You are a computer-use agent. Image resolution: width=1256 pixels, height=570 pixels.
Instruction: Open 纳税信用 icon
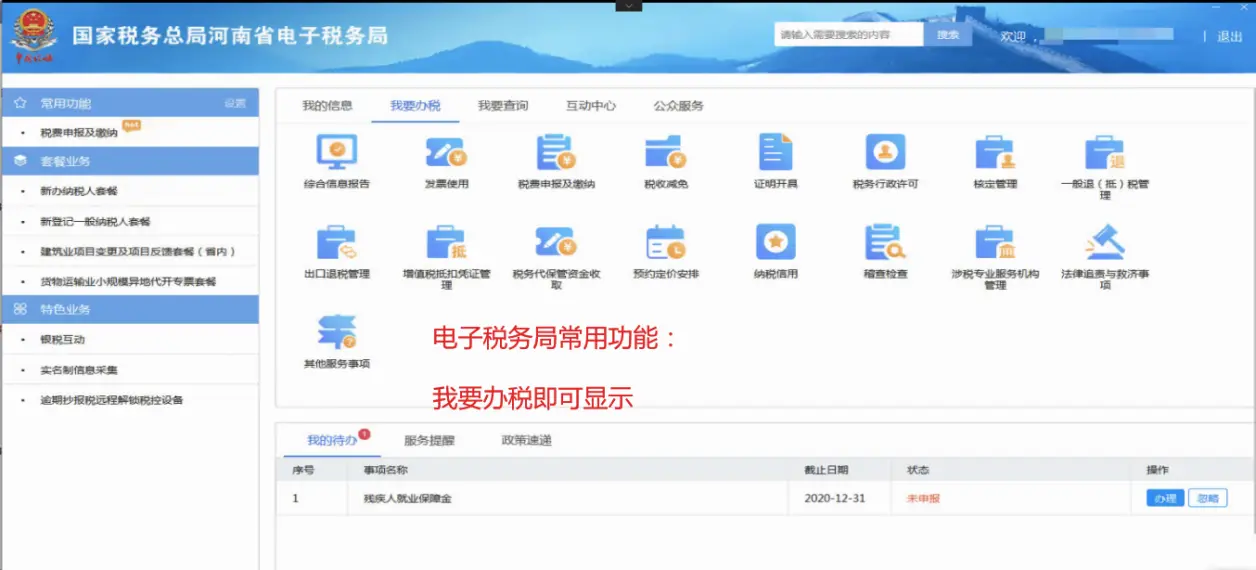776,243
